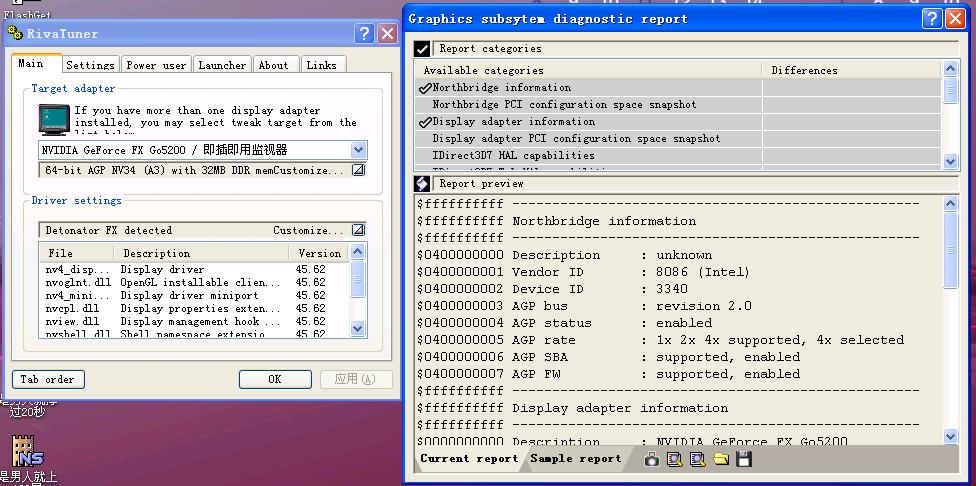Click the monitor icon under Target adapter
Screen dimensions: 976x486
pyautogui.click(x=54, y=119)
